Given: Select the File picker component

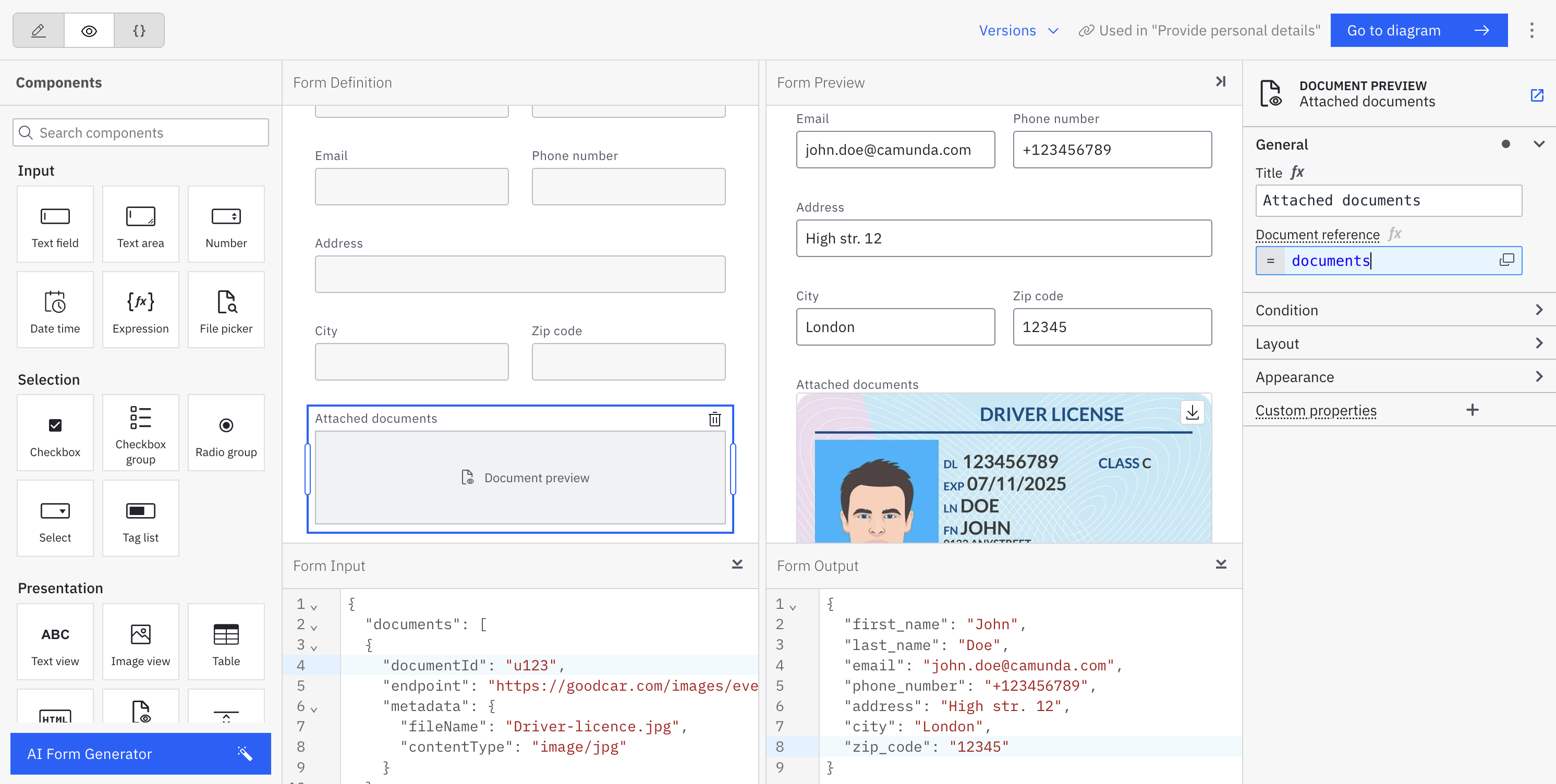Looking at the screenshot, I should pos(226,309).
